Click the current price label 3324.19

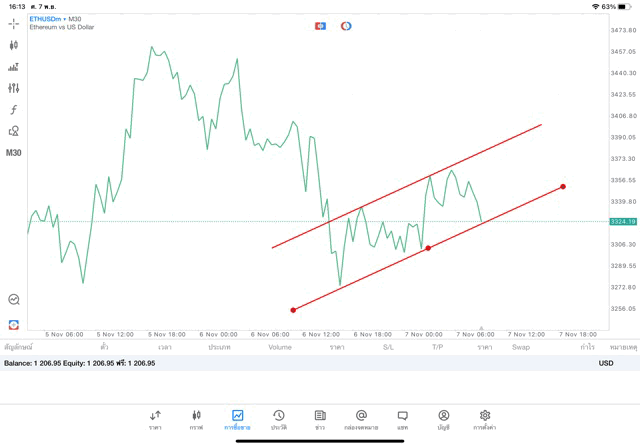click(x=623, y=221)
